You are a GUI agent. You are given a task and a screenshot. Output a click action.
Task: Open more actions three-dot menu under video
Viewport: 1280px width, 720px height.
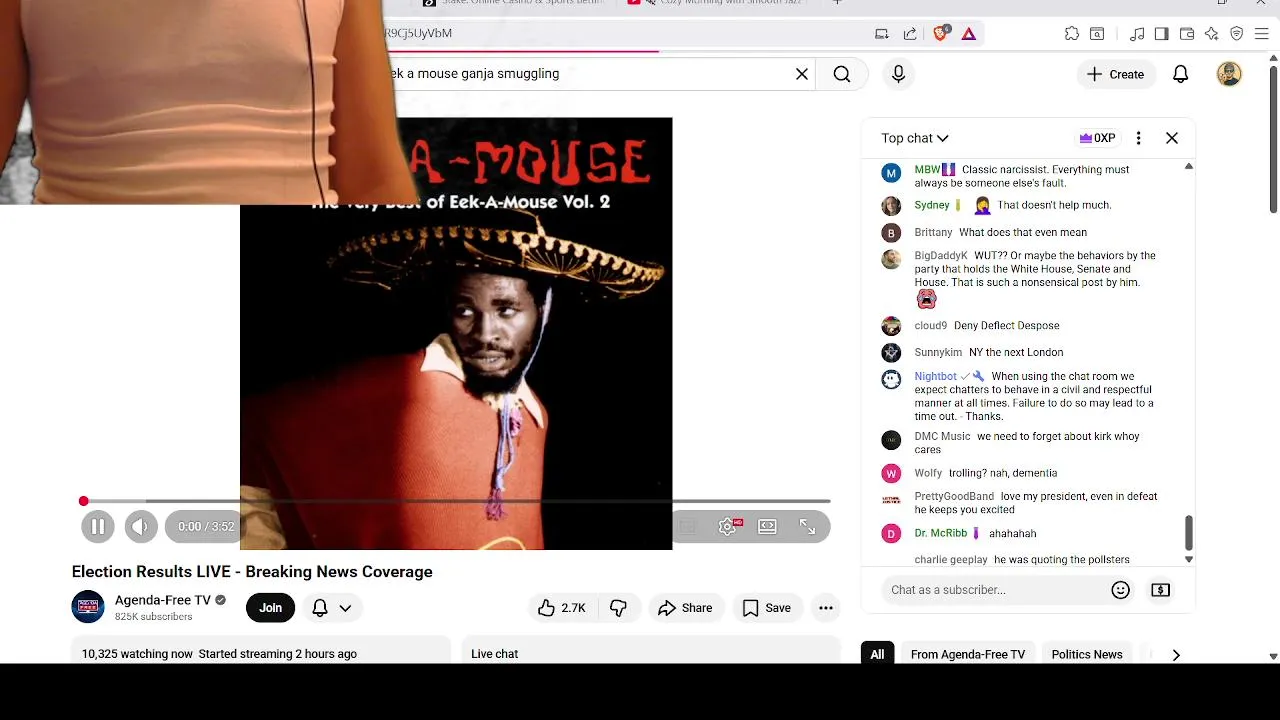(826, 608)
